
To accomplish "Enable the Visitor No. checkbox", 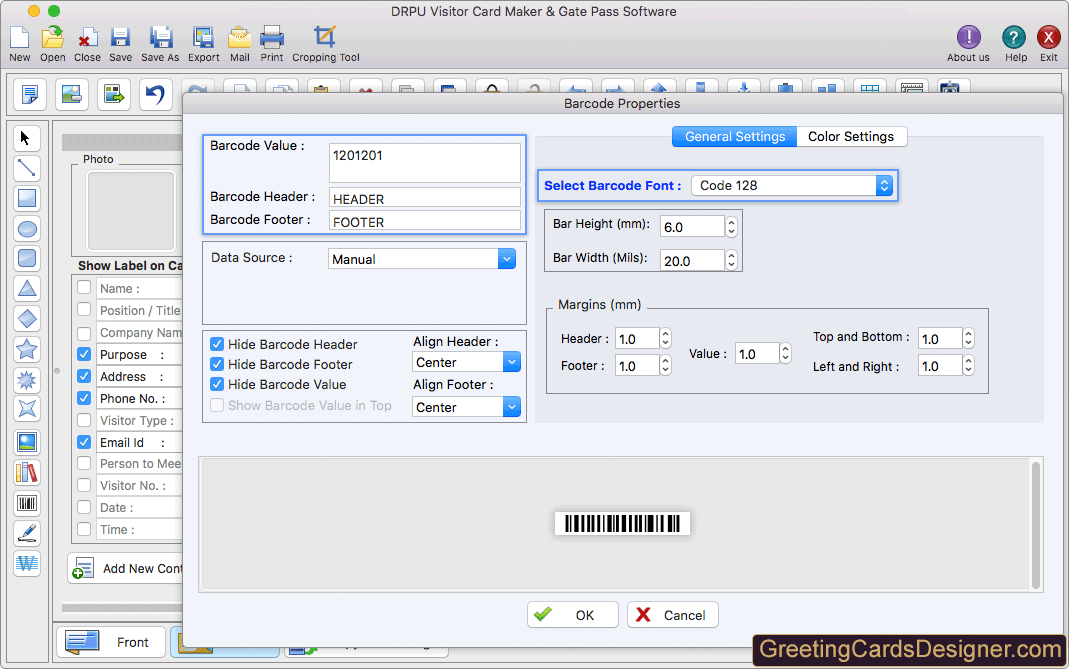I will point(84,485).
